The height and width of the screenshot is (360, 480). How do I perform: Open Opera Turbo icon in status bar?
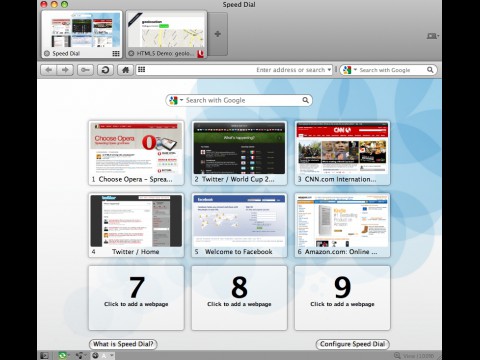tap(96, 356)
